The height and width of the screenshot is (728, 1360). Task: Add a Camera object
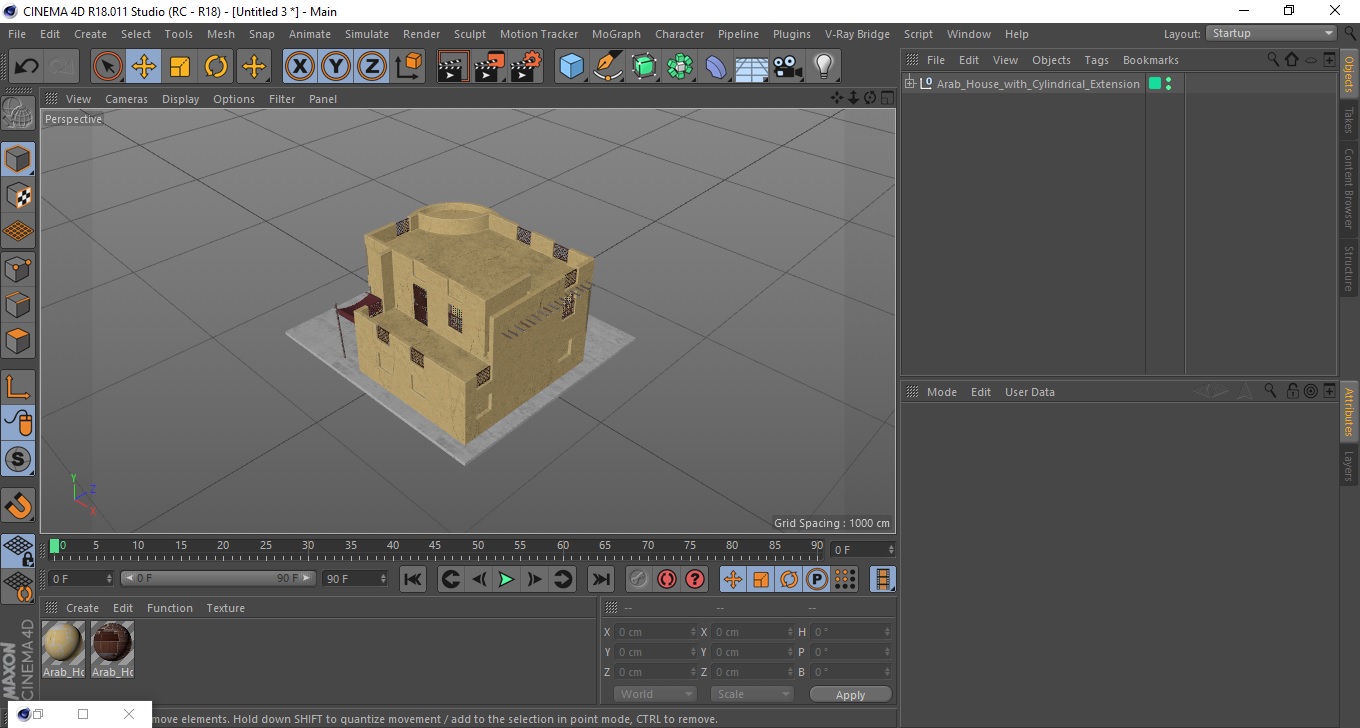788,67
